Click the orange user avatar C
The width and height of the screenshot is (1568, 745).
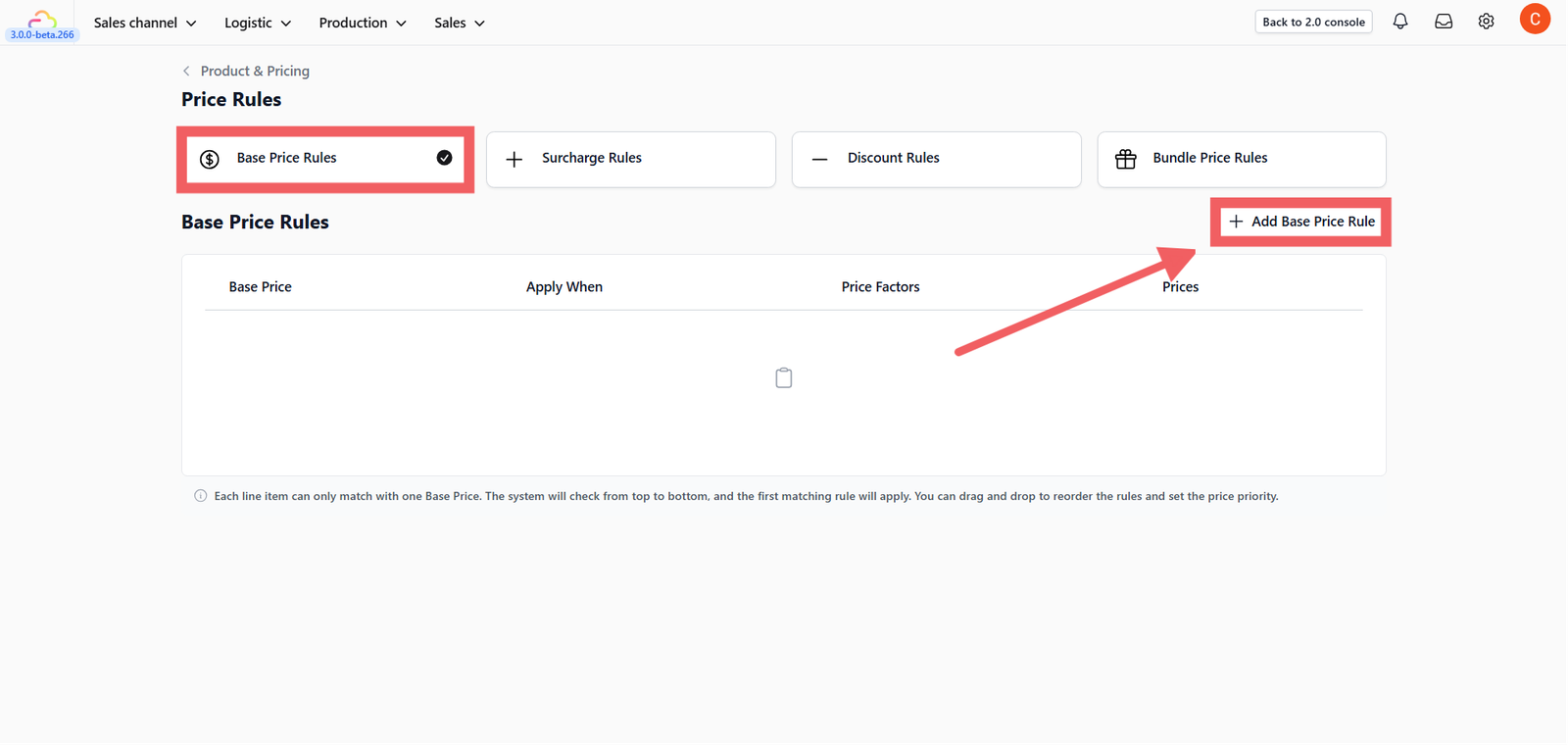1535,20
